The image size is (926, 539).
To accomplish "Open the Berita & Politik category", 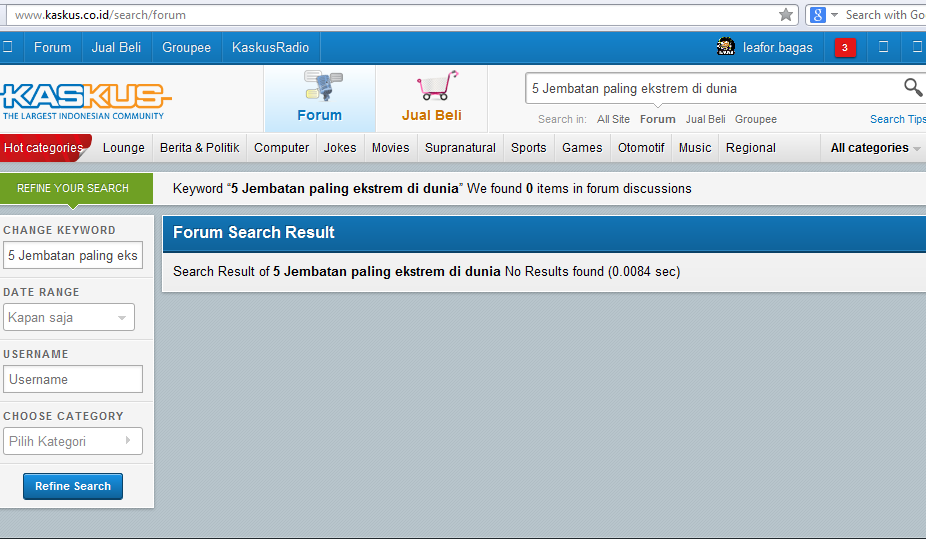I will pos(200,148).
